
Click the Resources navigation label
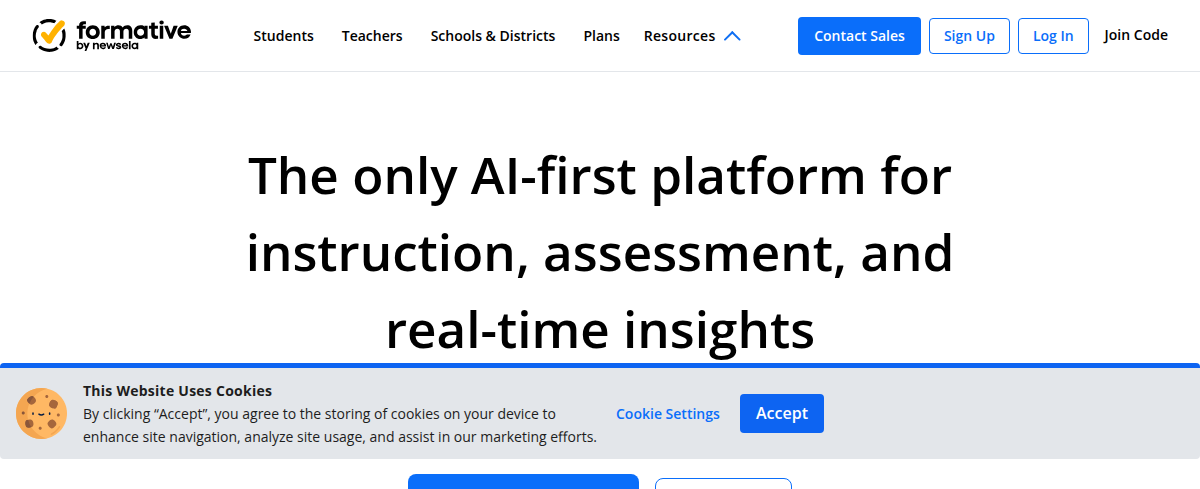(679, 36)
